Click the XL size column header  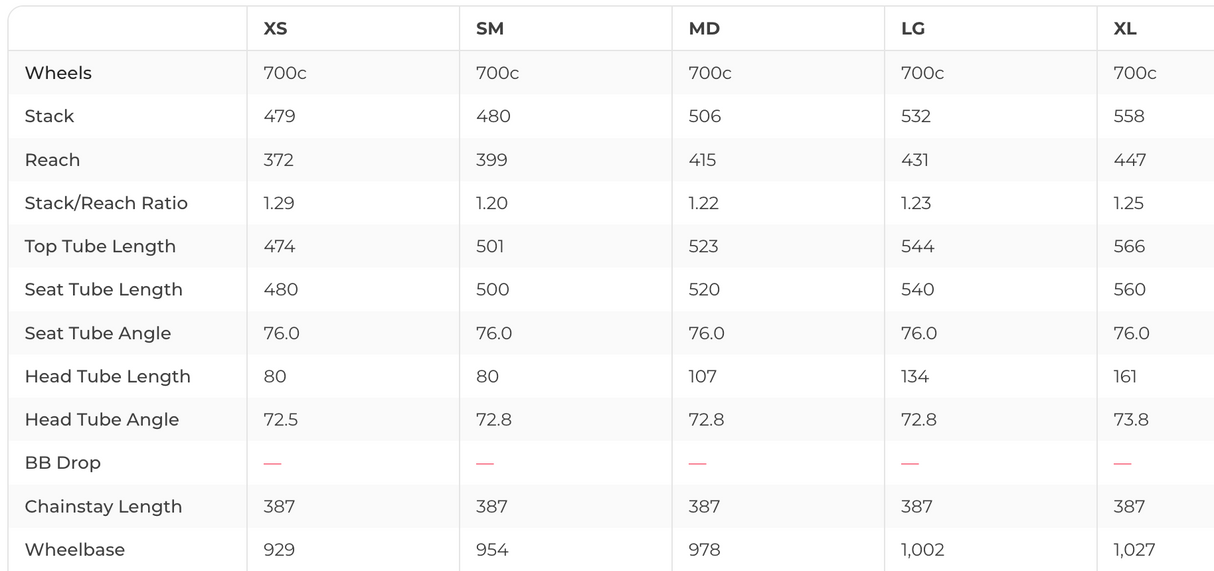(x=1125, y=29)
